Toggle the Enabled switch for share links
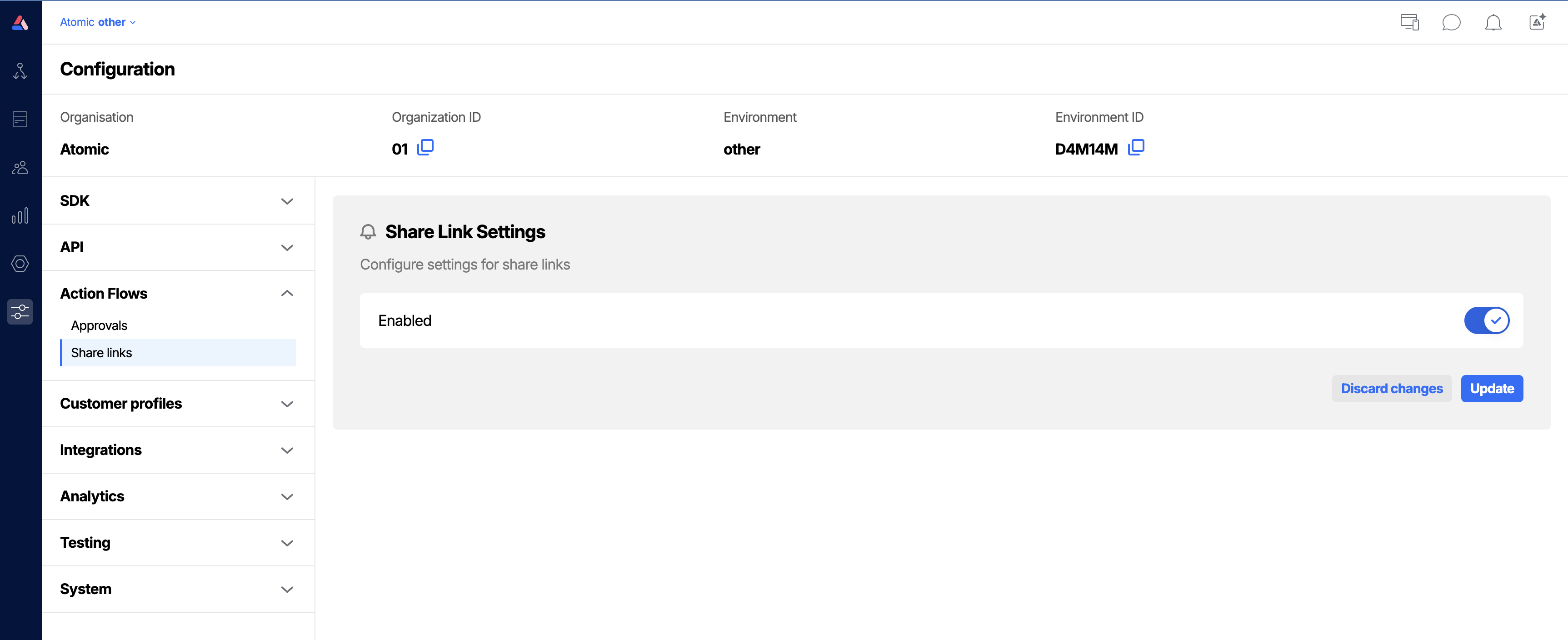The width and height of the screenshot is (1568, 640). 1488,320
